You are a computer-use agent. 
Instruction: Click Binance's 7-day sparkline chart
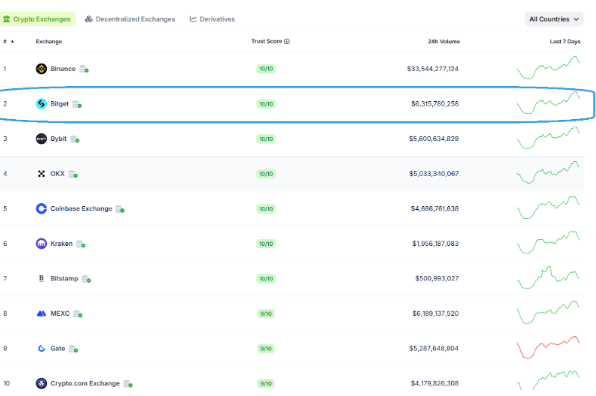point(548,68)
